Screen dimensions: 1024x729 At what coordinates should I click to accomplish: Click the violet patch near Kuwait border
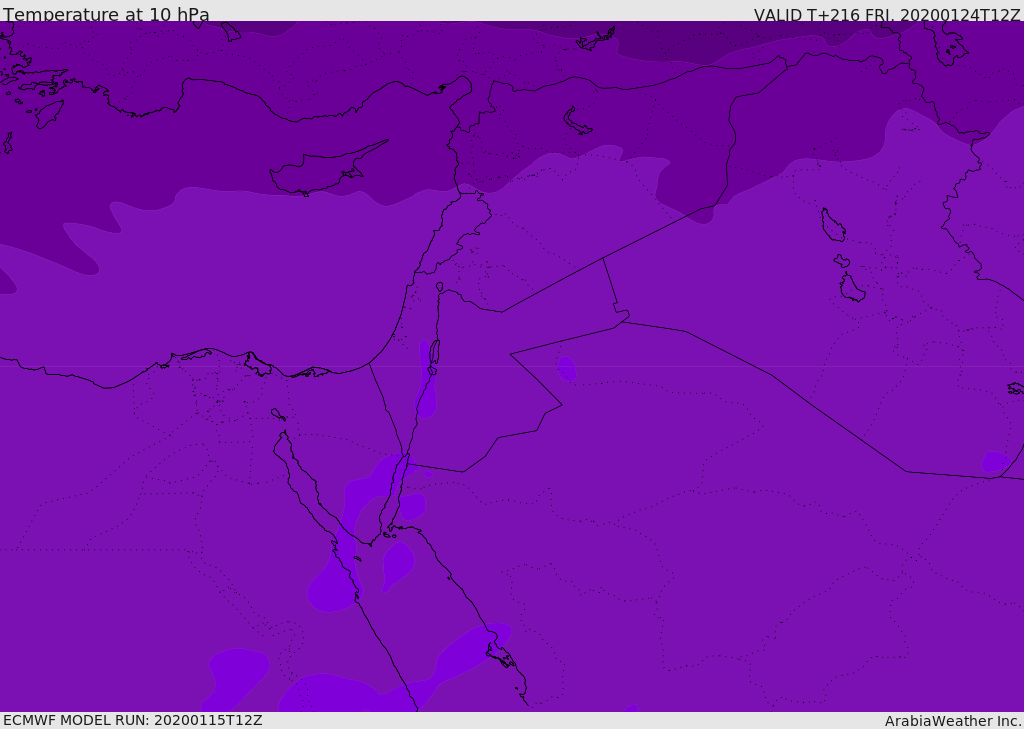(996, 462)
